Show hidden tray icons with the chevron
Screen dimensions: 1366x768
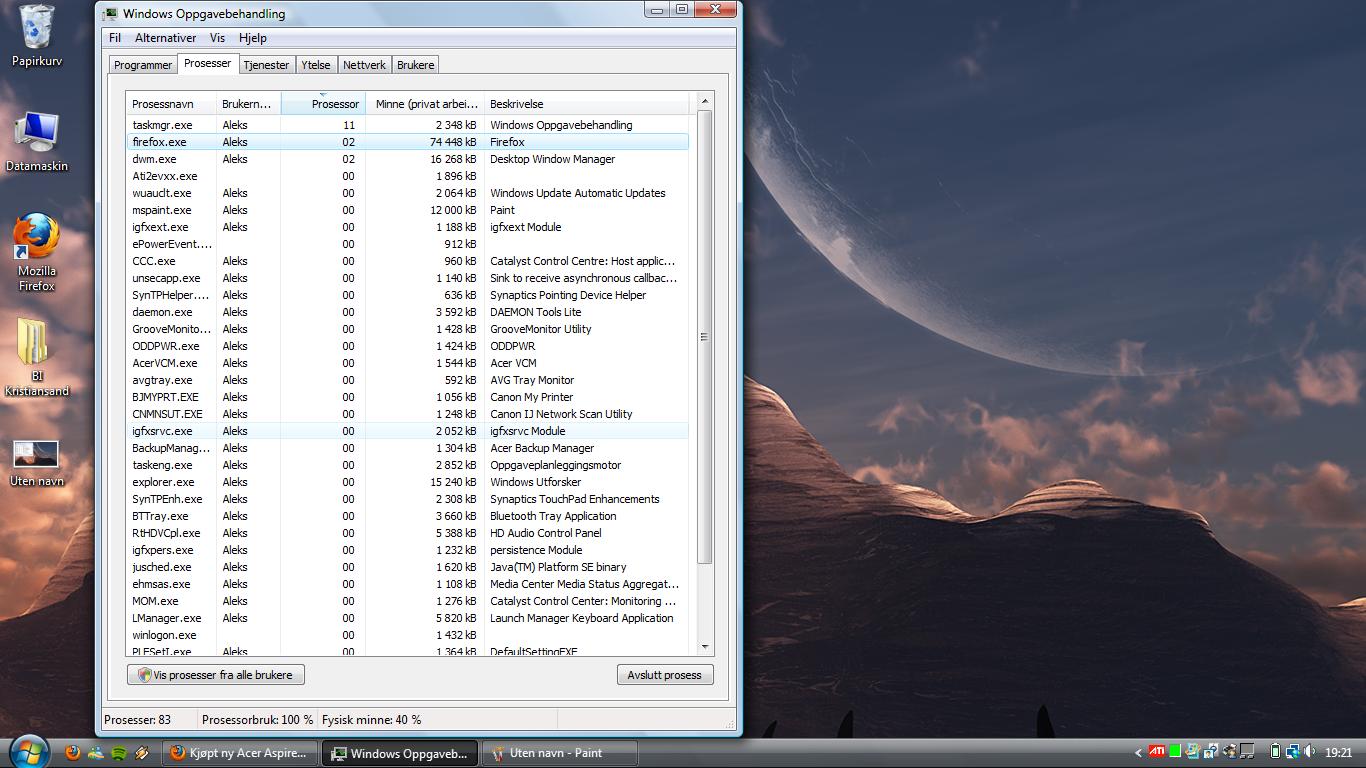coord(1138,753)
